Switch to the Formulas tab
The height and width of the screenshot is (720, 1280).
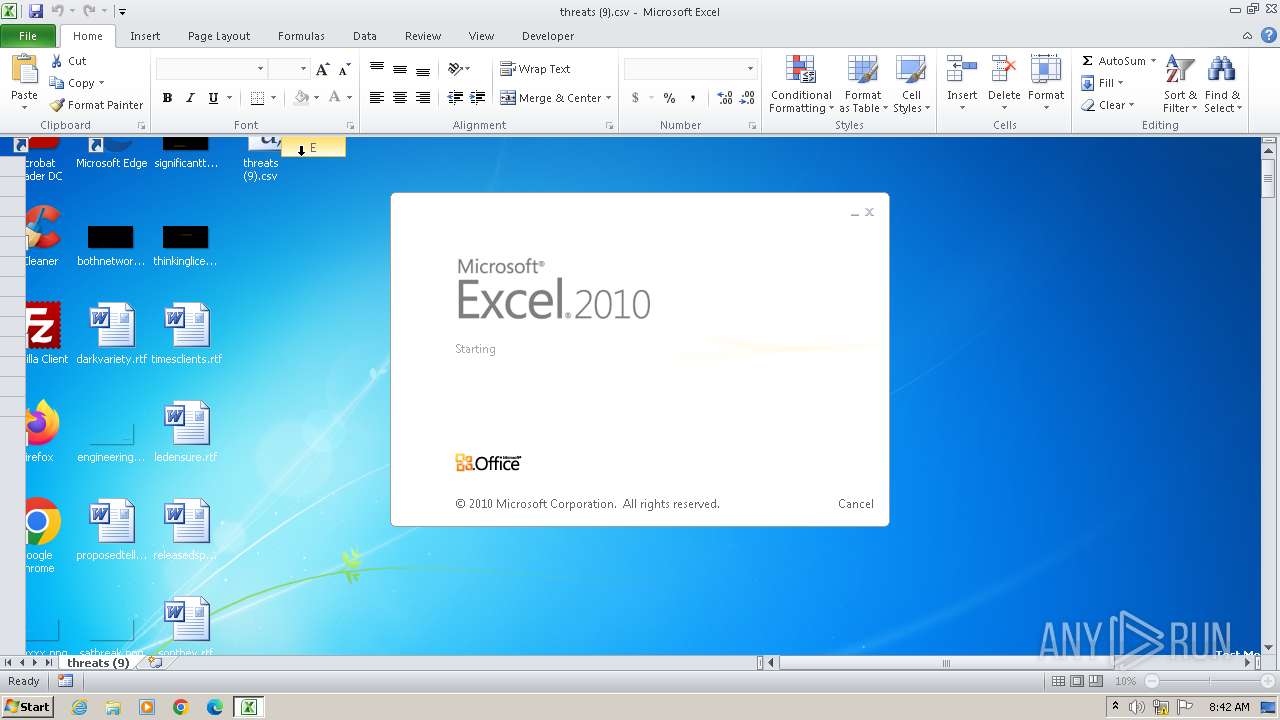(301, 36)
